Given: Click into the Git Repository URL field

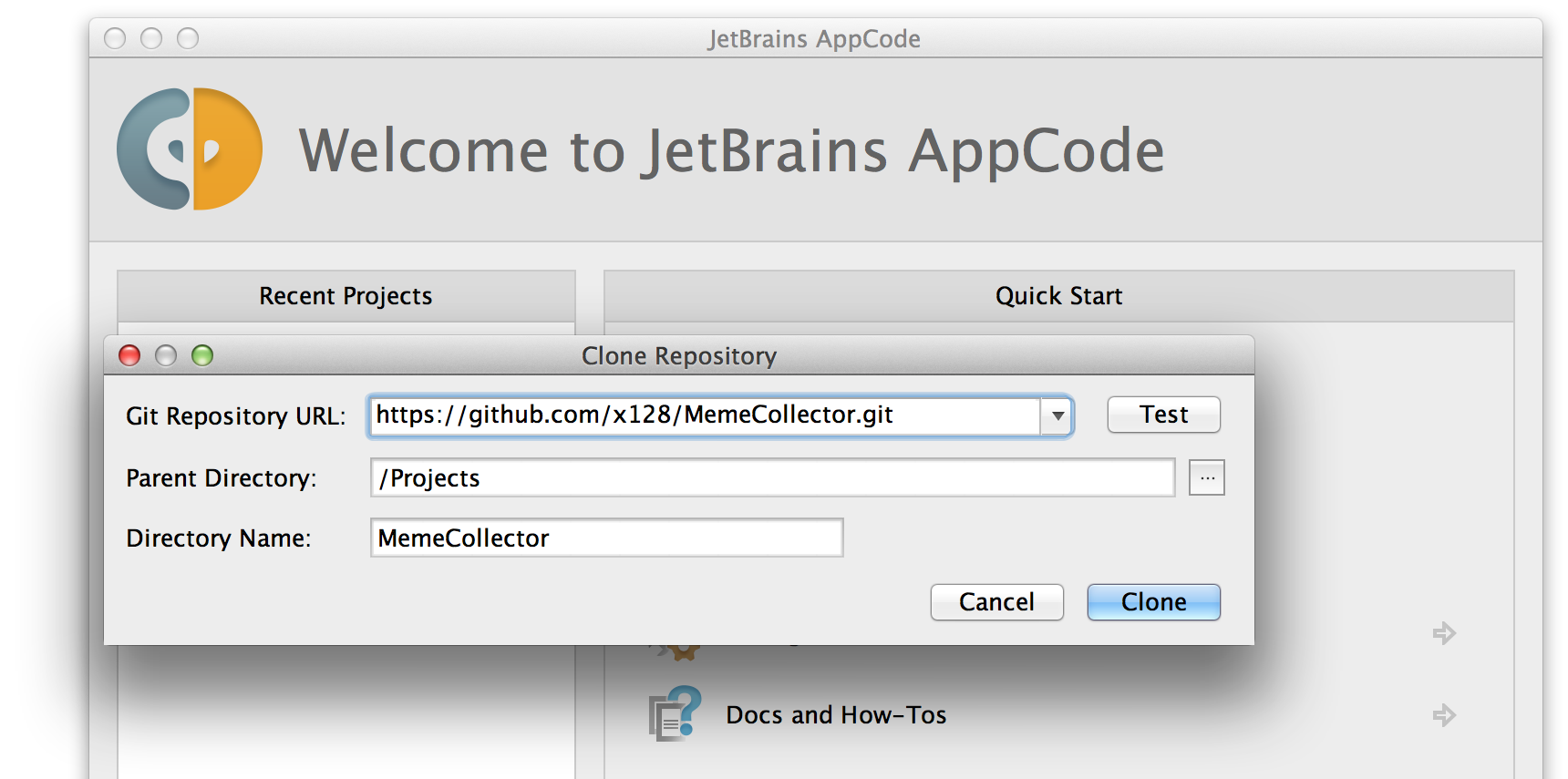Looking at the screenshot, I should [702, 415].
